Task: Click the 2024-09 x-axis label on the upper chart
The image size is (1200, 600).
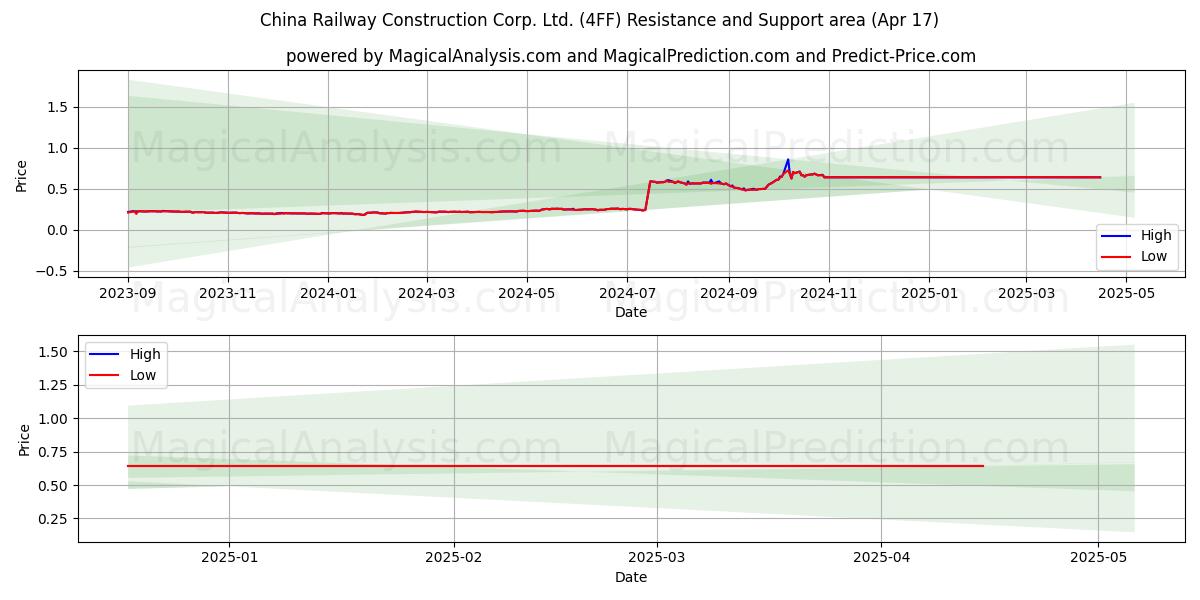Action: [x=729, y=295]
